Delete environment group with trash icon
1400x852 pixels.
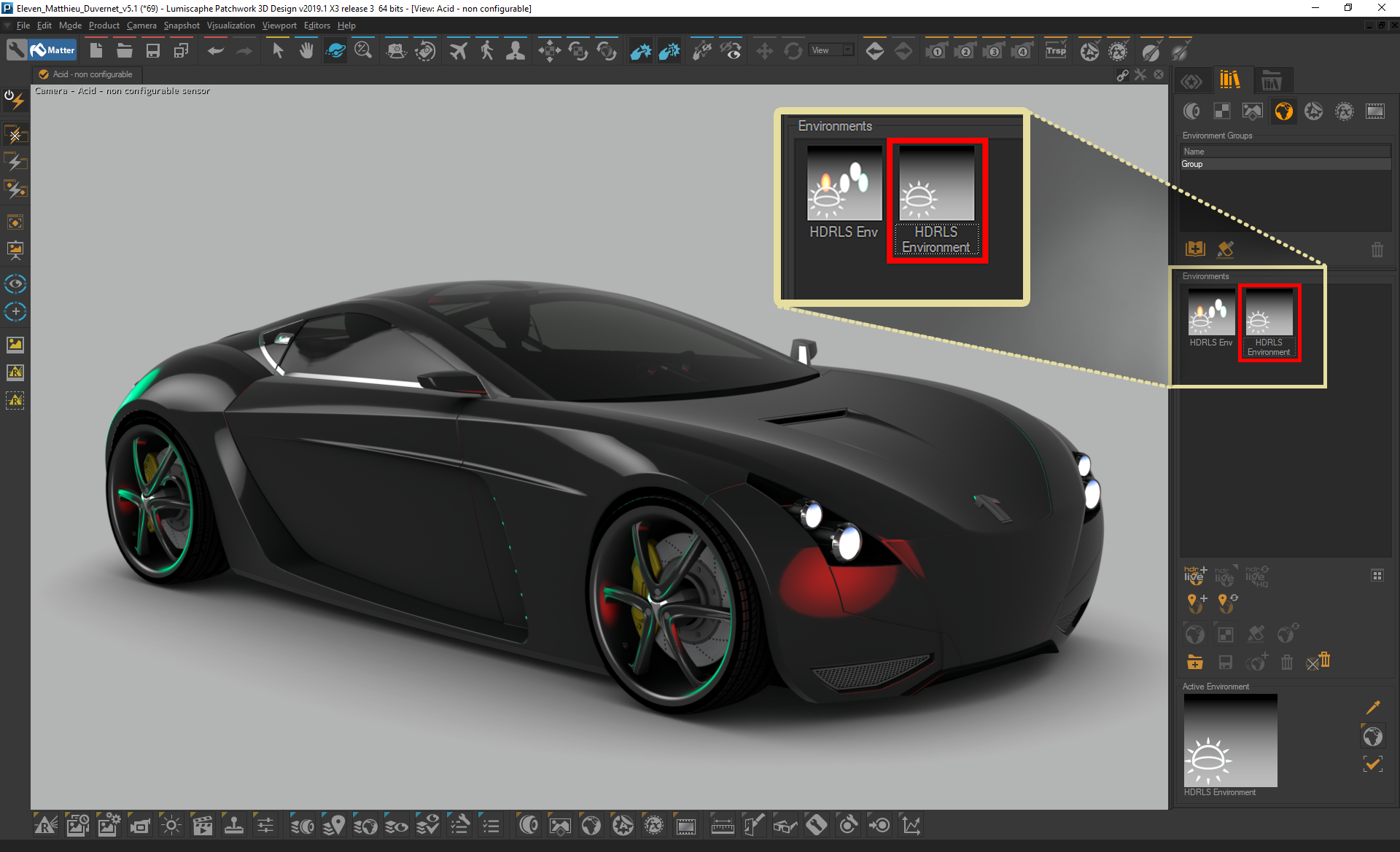(1377, 249)
